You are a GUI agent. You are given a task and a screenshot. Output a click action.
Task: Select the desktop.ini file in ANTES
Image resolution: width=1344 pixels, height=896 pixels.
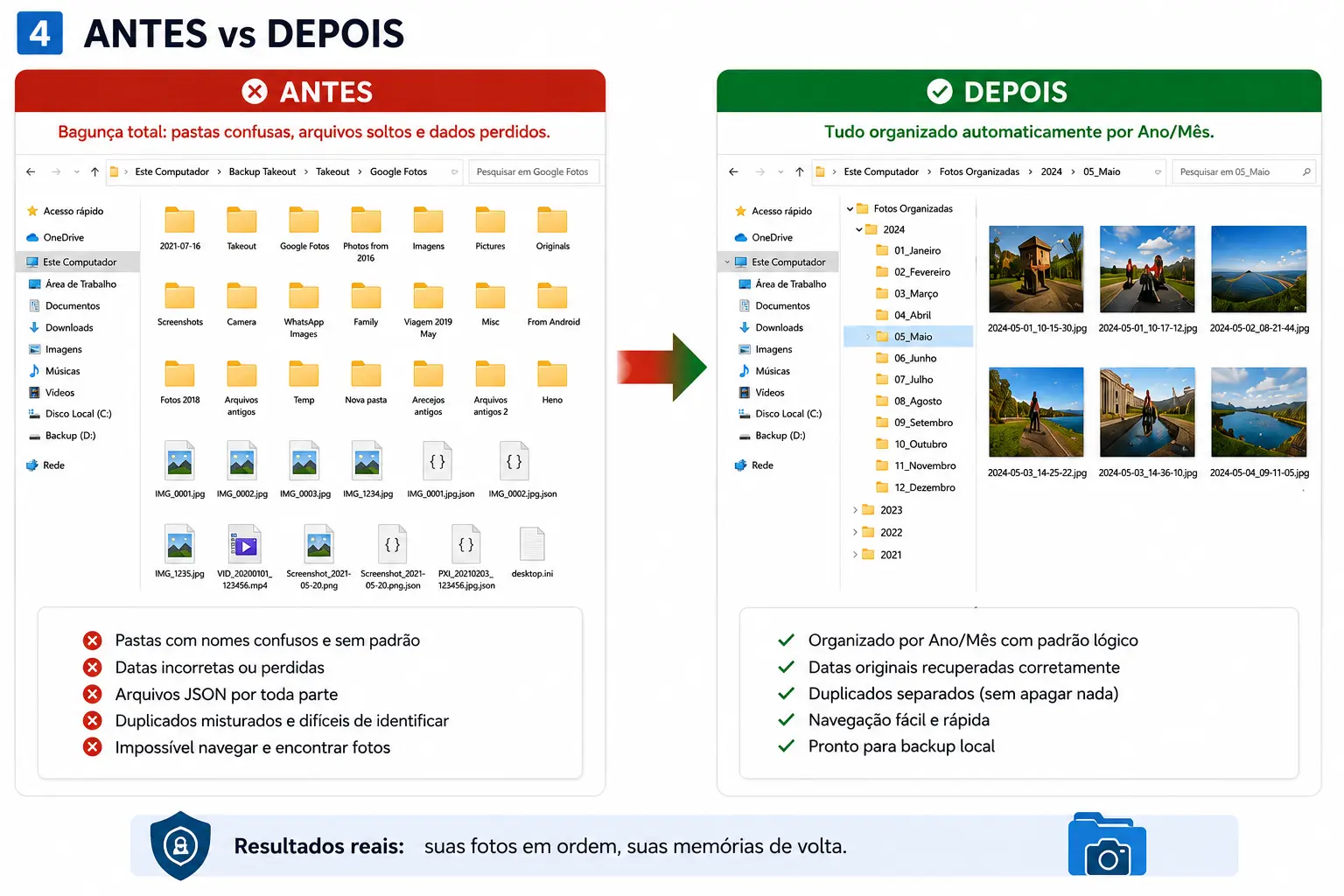point(532,552)
